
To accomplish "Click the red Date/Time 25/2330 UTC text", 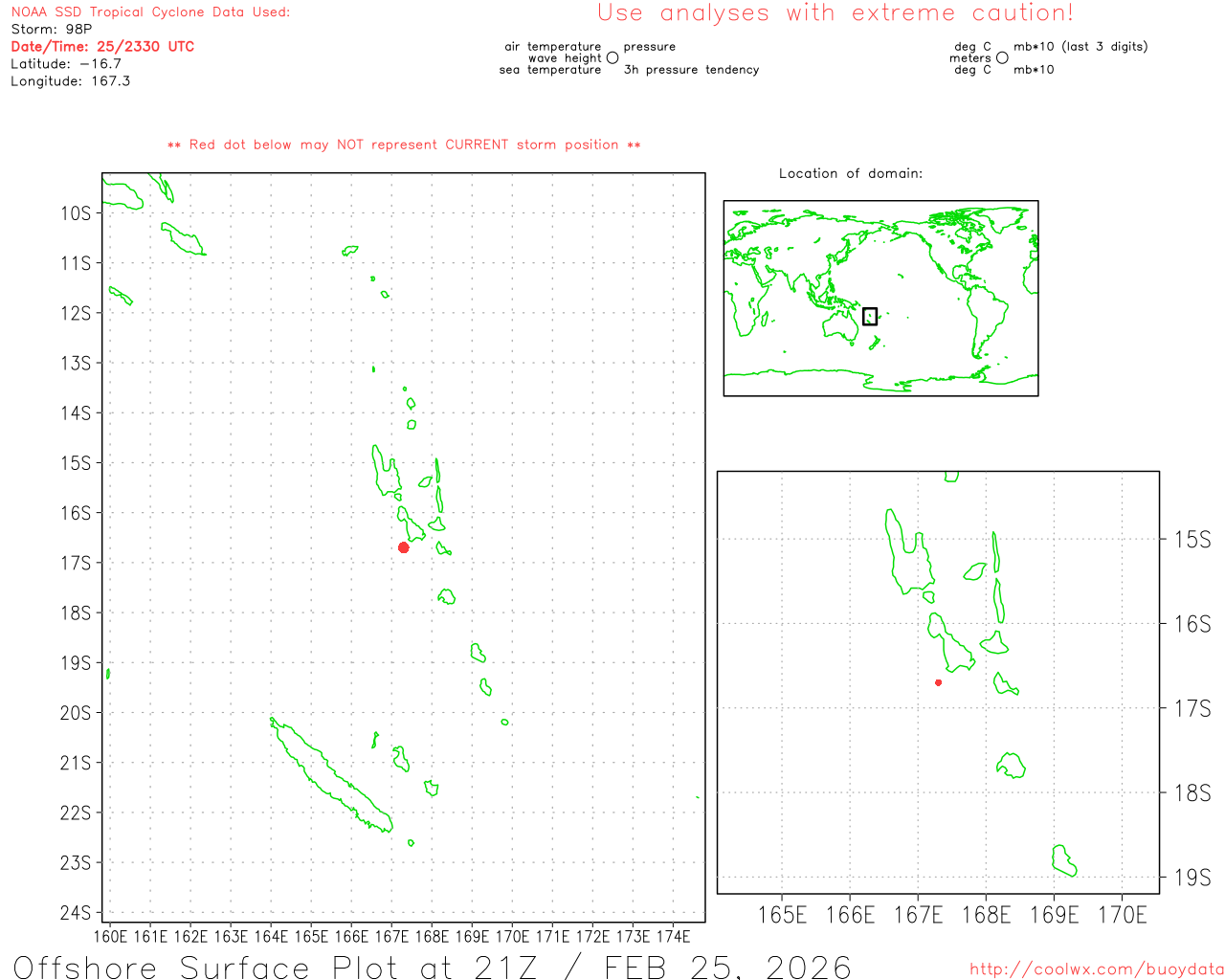I will tap(102, 46).
